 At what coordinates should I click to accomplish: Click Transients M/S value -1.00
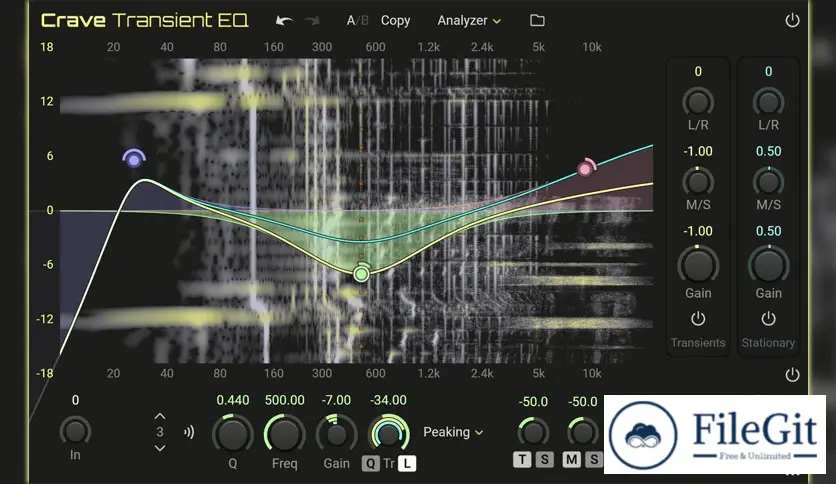698,151
